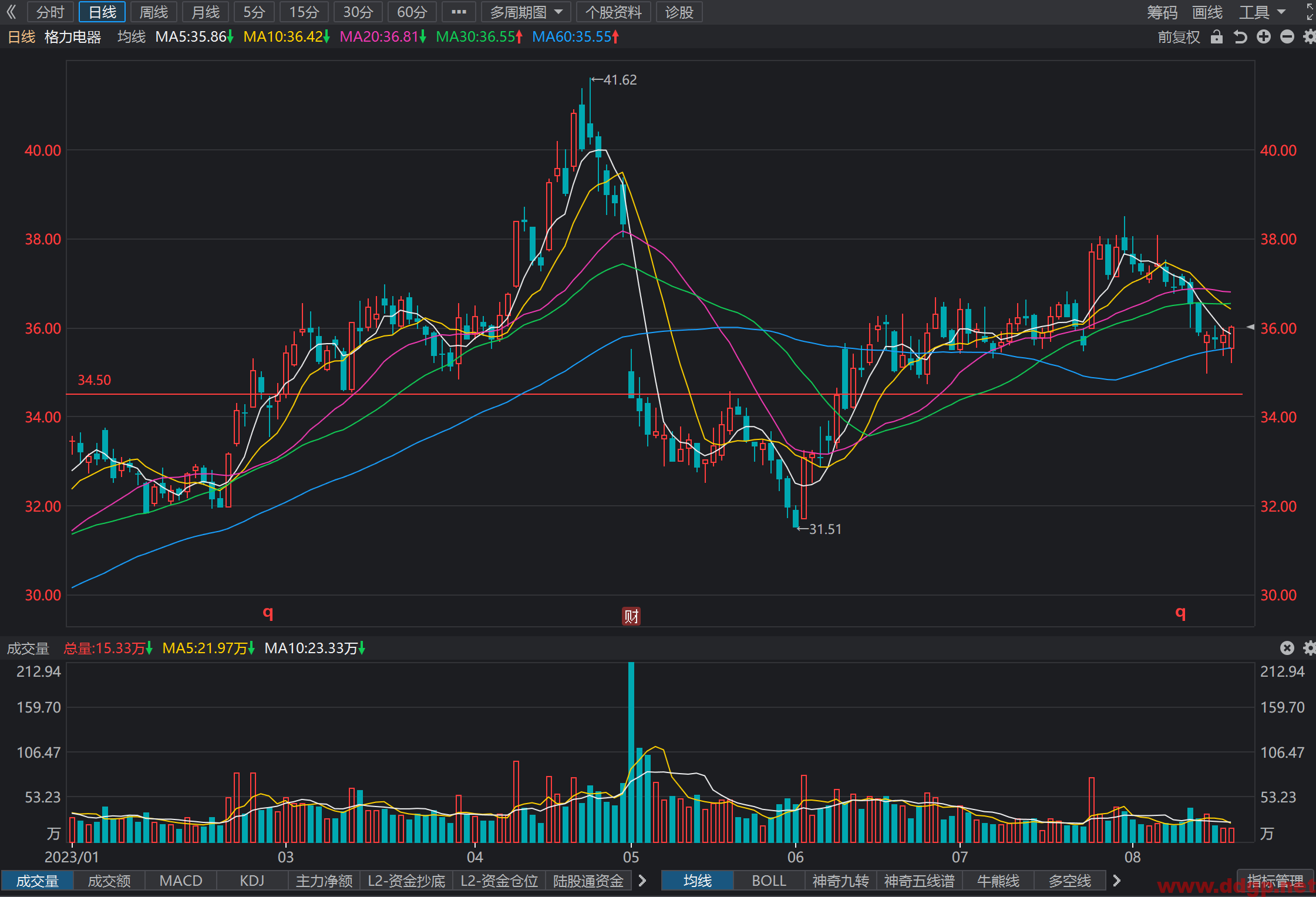The image size is (1316, 897).
Task: Show more period options via ellipsis
Action: pos(459,12)
